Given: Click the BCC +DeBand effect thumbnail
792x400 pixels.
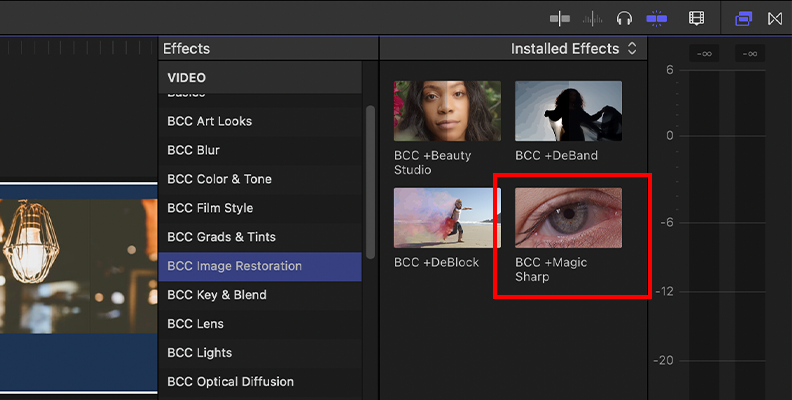Looking at the screenshot, I should click(x=568, y=111).
